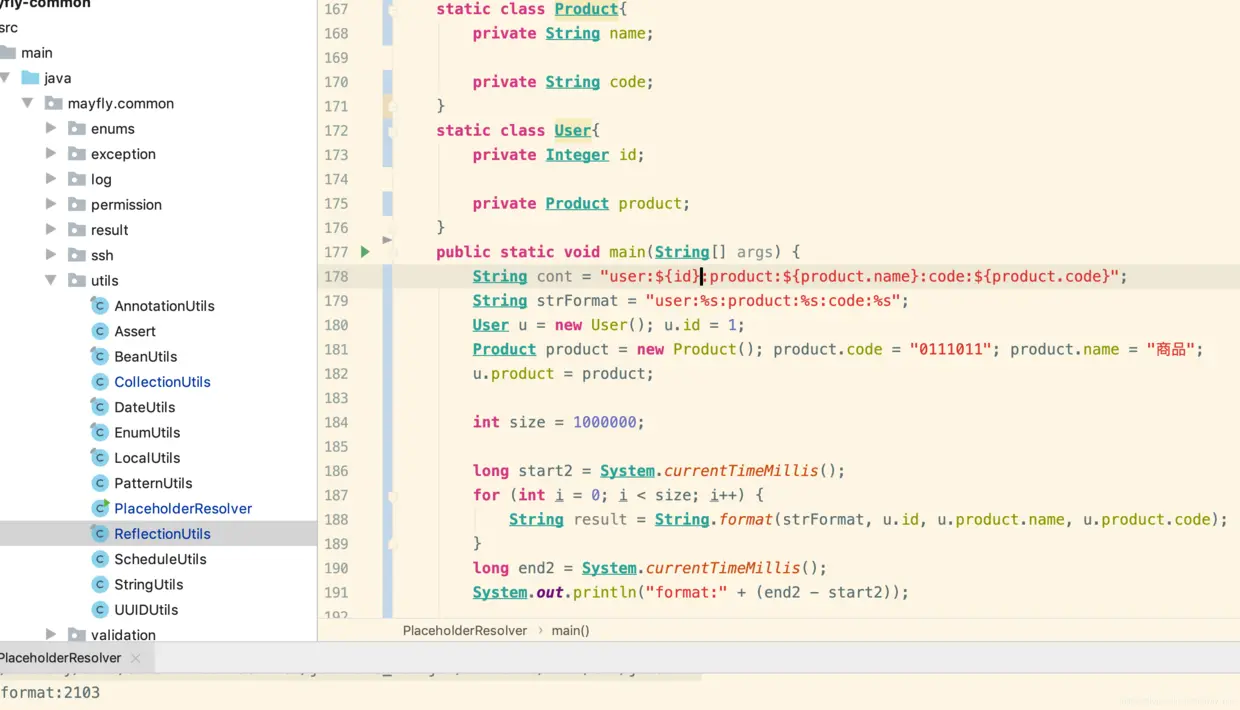Expand the exception package
1240x710 pixels.
pos(51,153)
